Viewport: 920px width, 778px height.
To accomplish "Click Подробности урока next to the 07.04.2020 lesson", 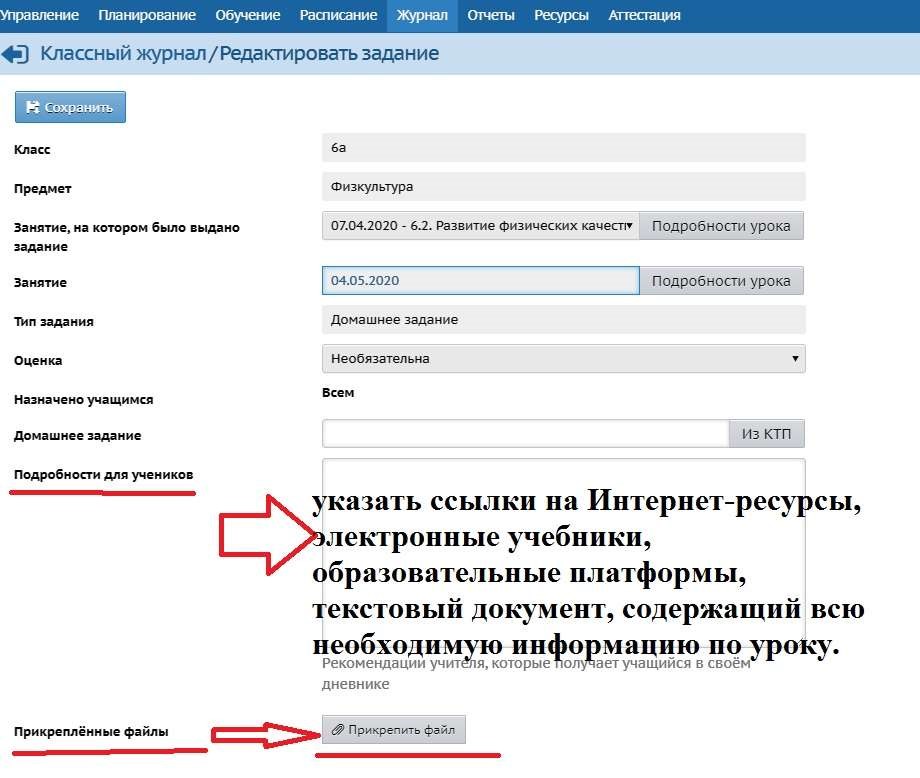I will 721,226.
